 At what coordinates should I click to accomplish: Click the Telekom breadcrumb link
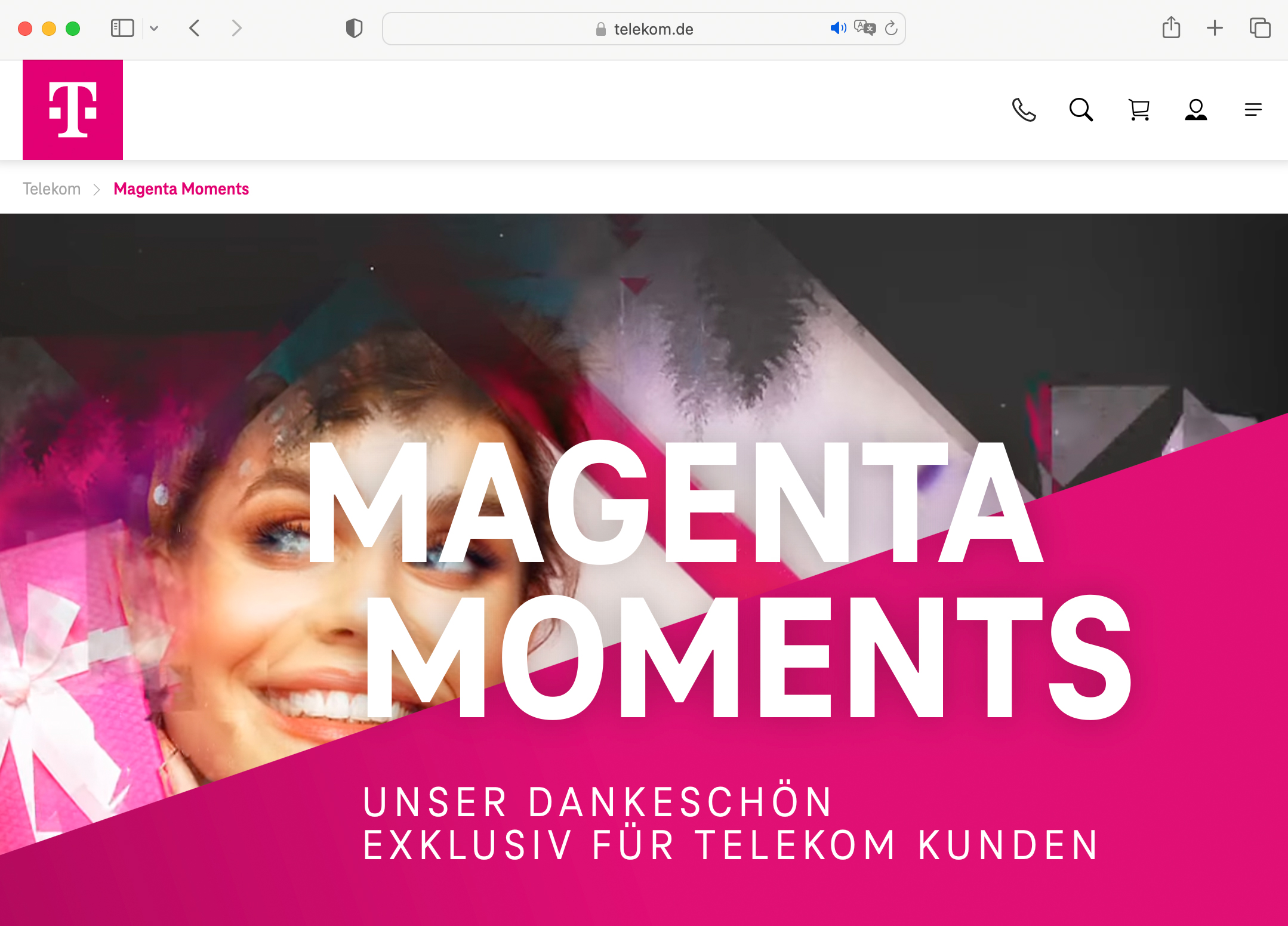tap(51, 189)
